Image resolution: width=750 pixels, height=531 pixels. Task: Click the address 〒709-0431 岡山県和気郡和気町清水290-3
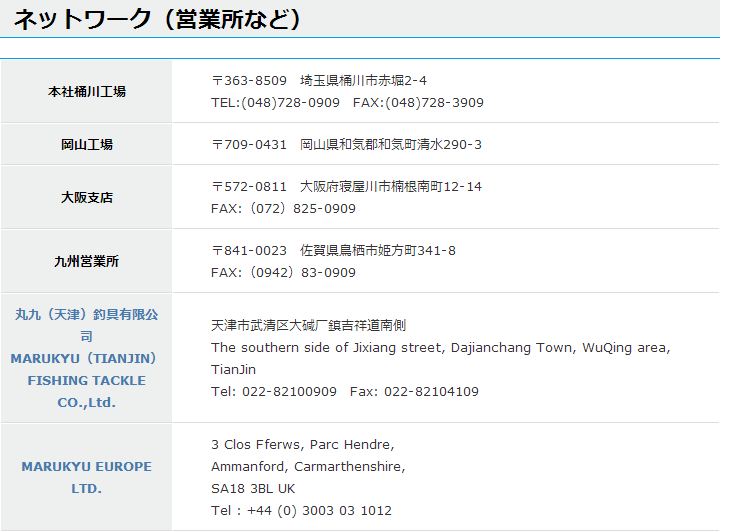point(346,144)
